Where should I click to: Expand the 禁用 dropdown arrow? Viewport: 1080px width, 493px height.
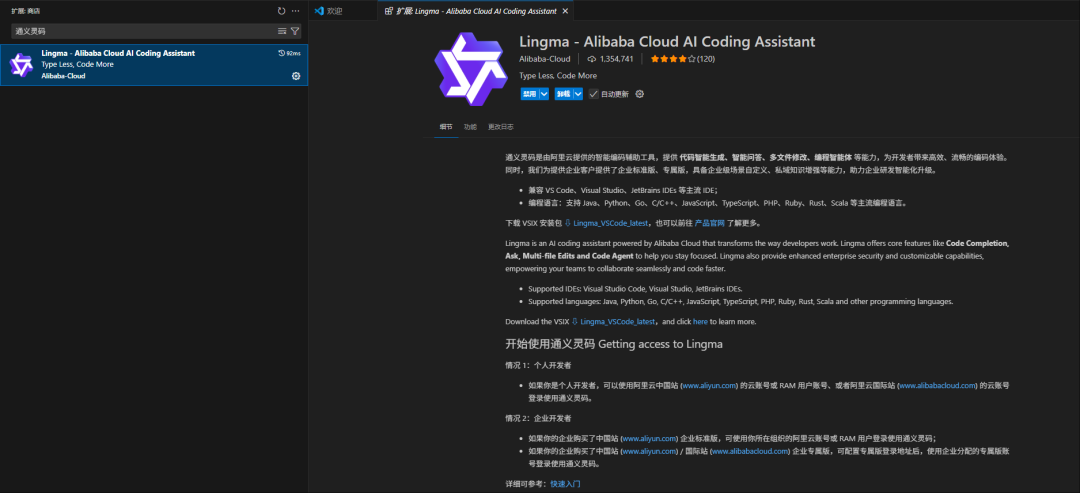(x=544, y=94)
